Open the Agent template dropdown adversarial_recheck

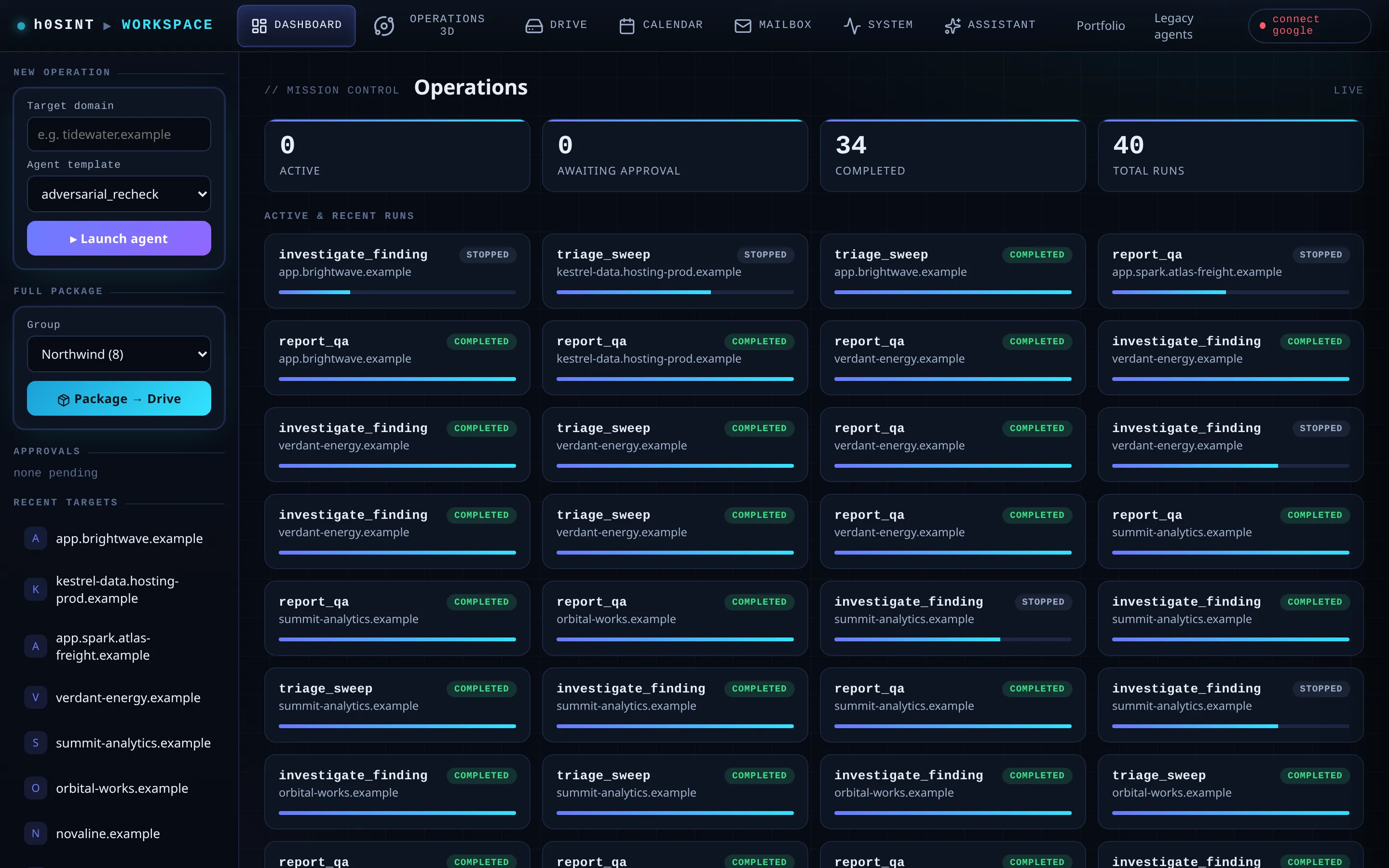click(119, 194)
